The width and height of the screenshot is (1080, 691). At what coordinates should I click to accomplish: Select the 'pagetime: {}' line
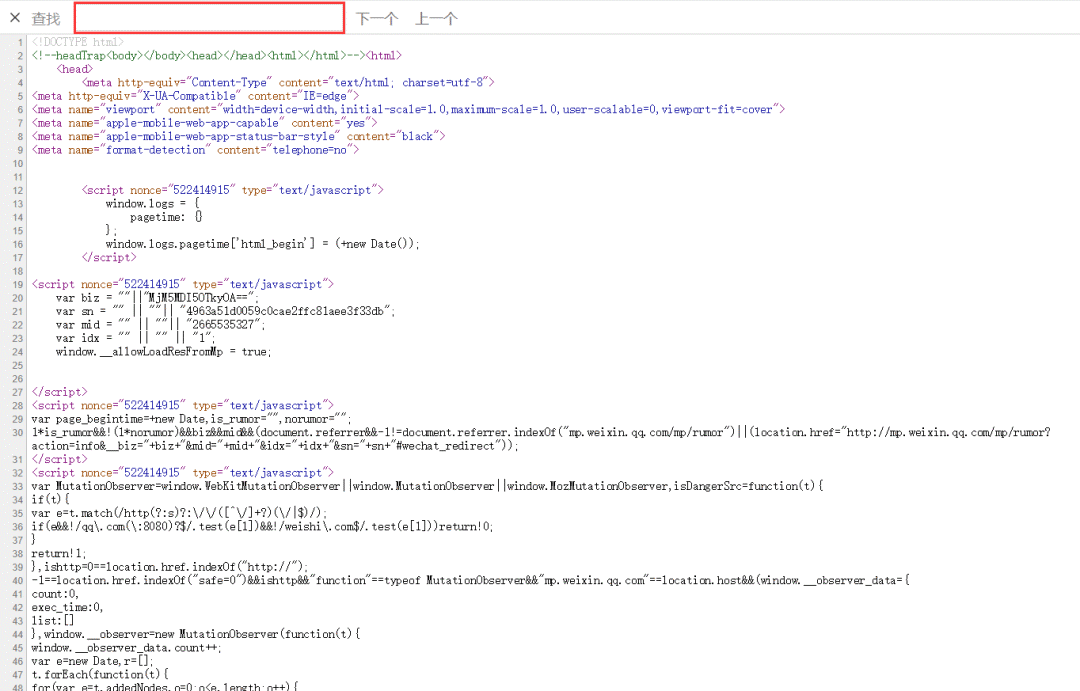[x=166, y=217]
